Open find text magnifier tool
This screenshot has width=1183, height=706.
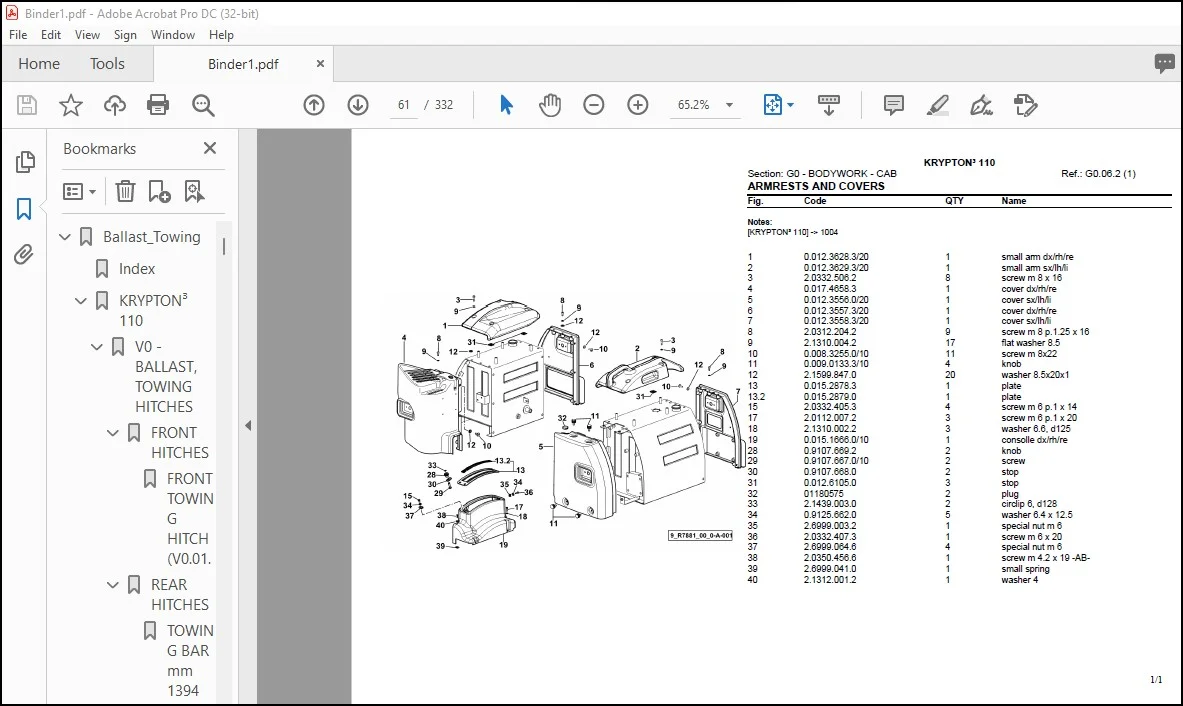203,105
